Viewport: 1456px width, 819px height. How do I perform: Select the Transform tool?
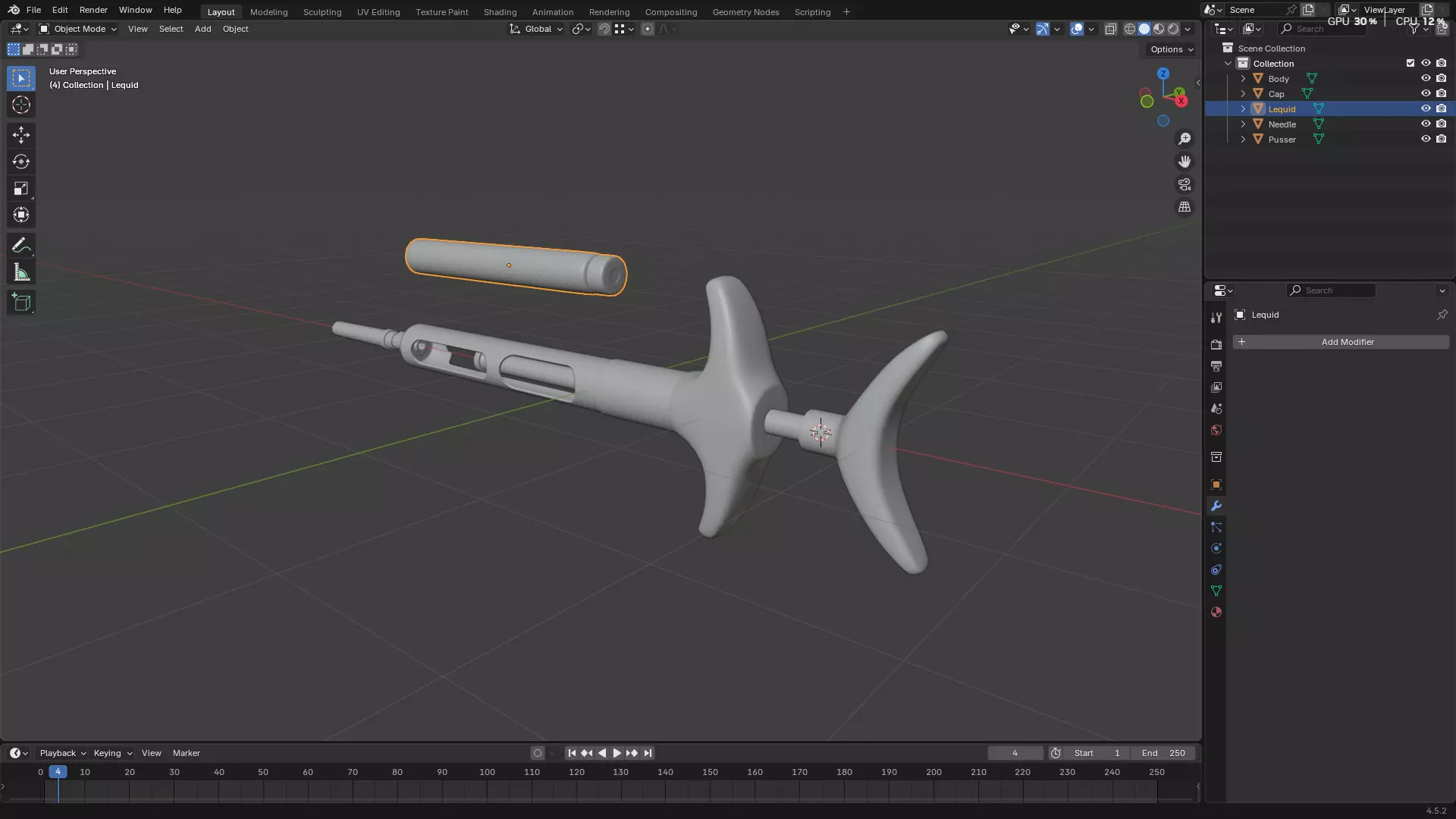tap(21, 215)
